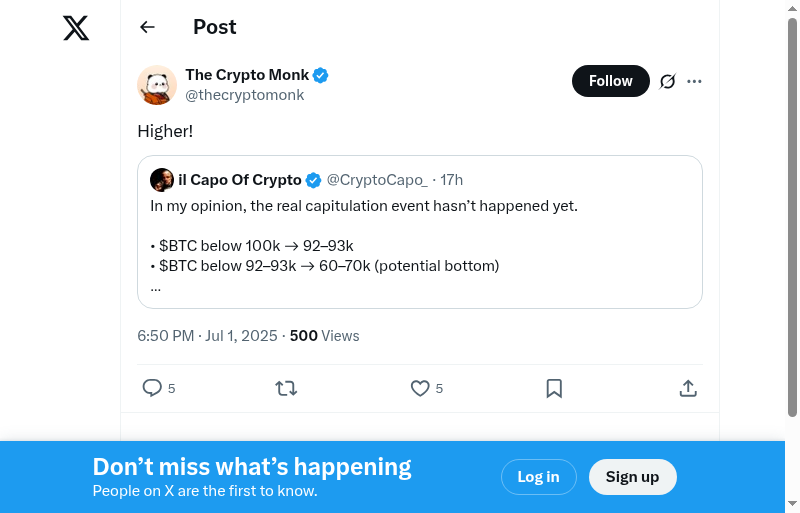This screenshot has width=800, height=513.
Task: Open Grok actions icon on post
Action: point(668,81)
